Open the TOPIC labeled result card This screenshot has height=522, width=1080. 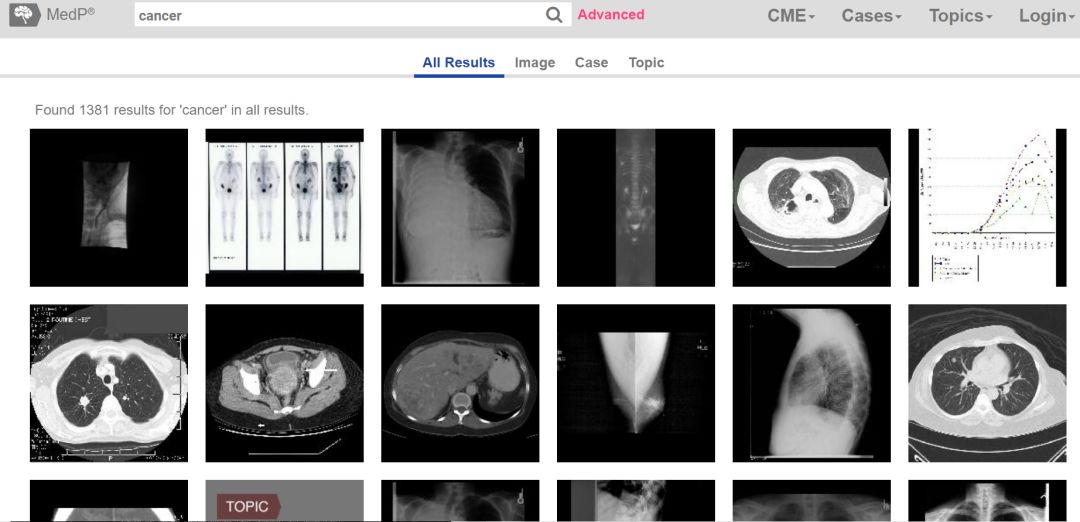click(x=284, y=501)
